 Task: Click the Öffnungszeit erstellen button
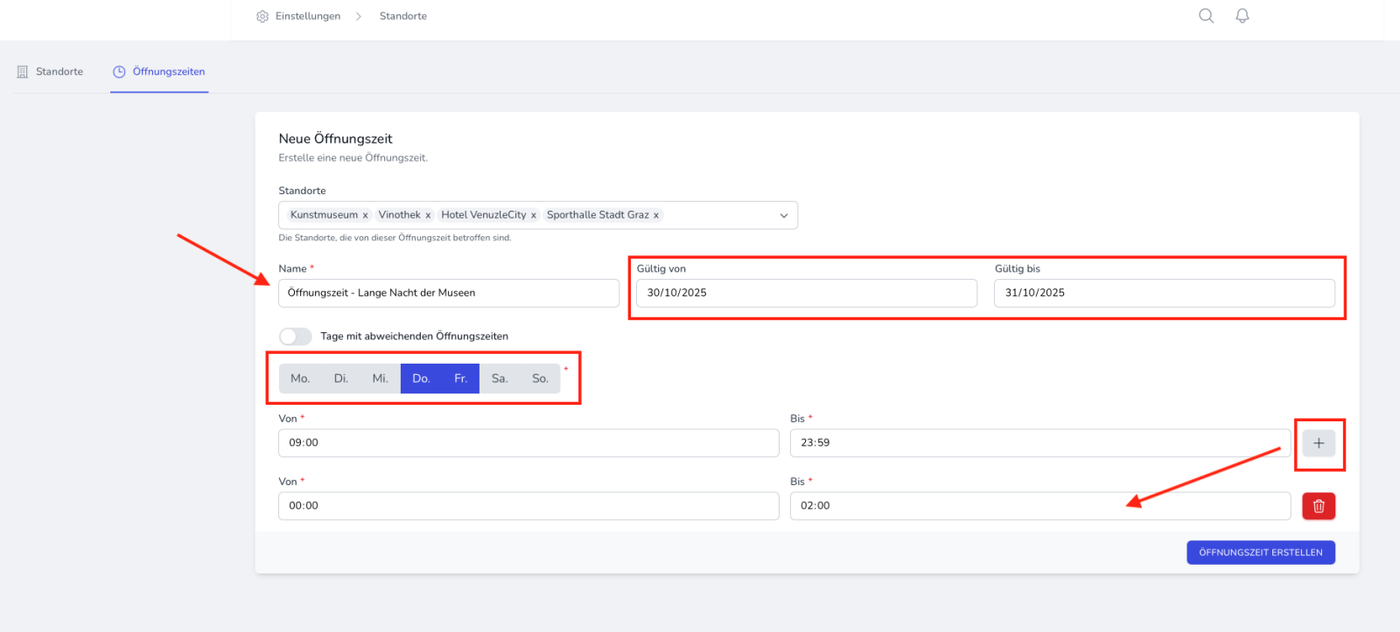pos(1260,552)
